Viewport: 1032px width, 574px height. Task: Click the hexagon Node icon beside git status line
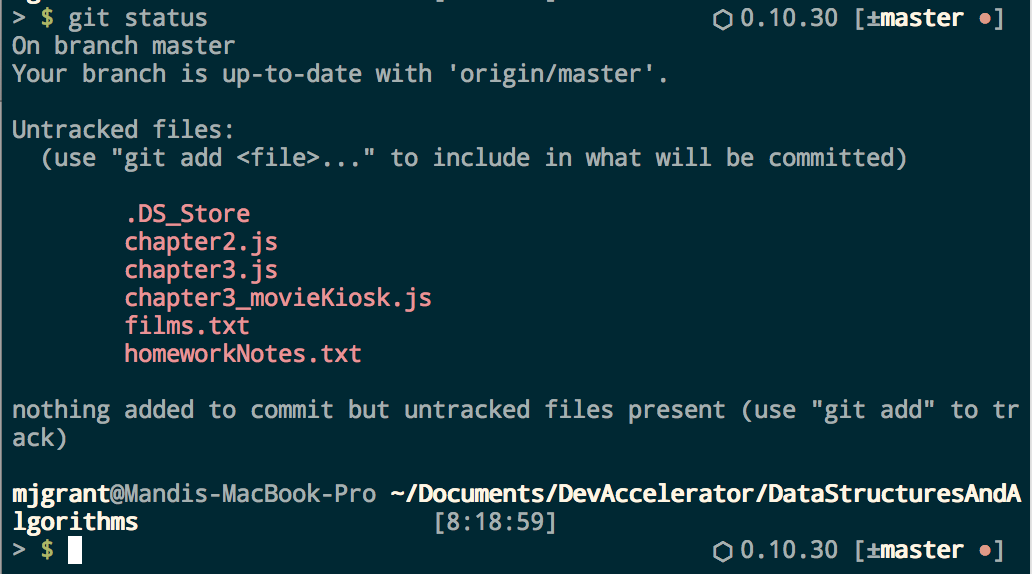(x=722, y=19)
